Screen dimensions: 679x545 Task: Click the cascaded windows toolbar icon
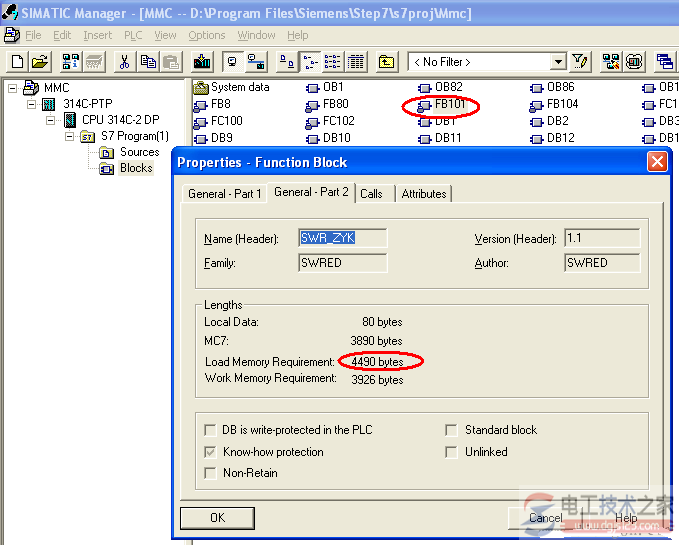664,61
